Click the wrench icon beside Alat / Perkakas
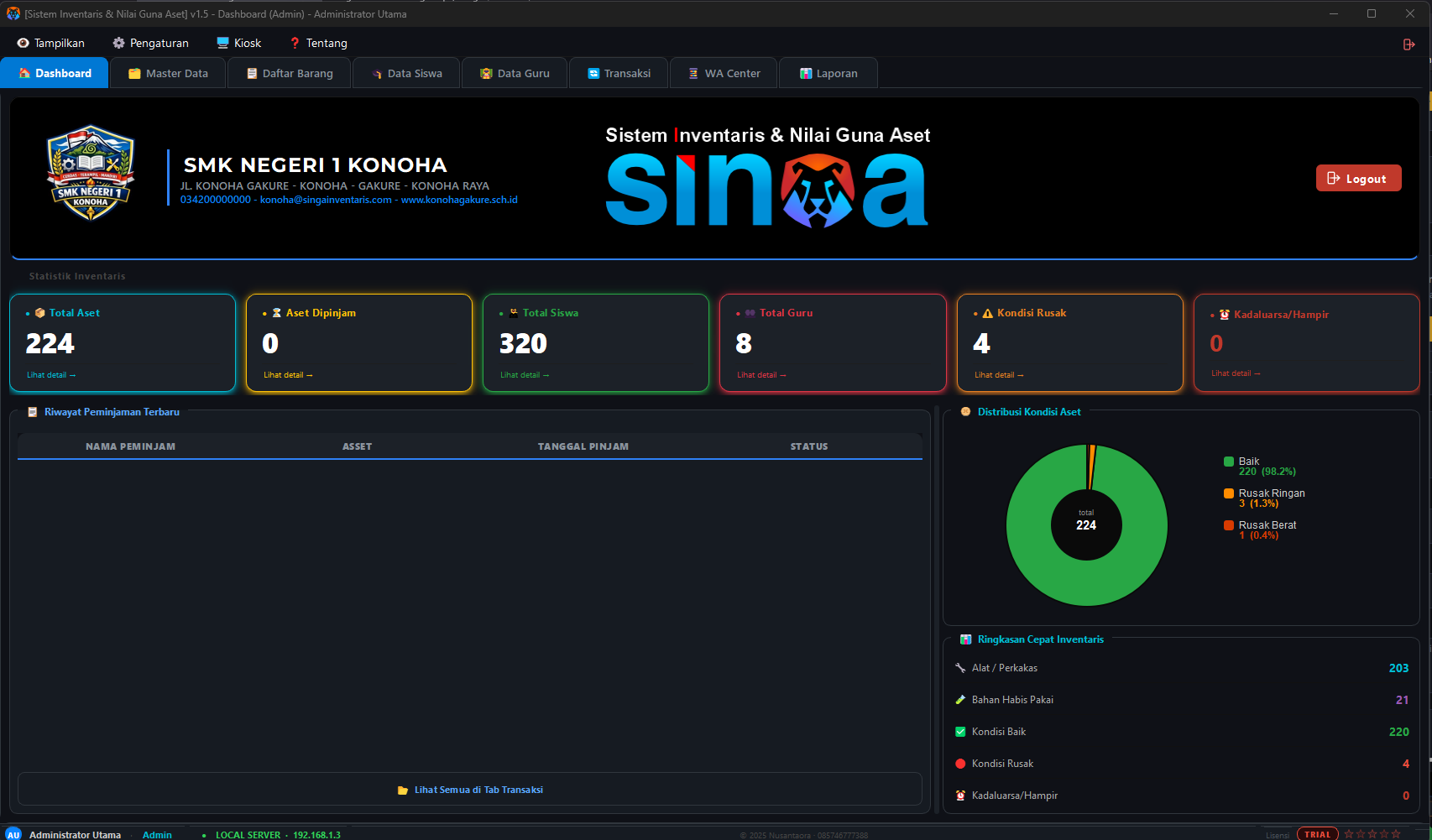Viewport: 1432px width, 840px height. pos(960,668)
